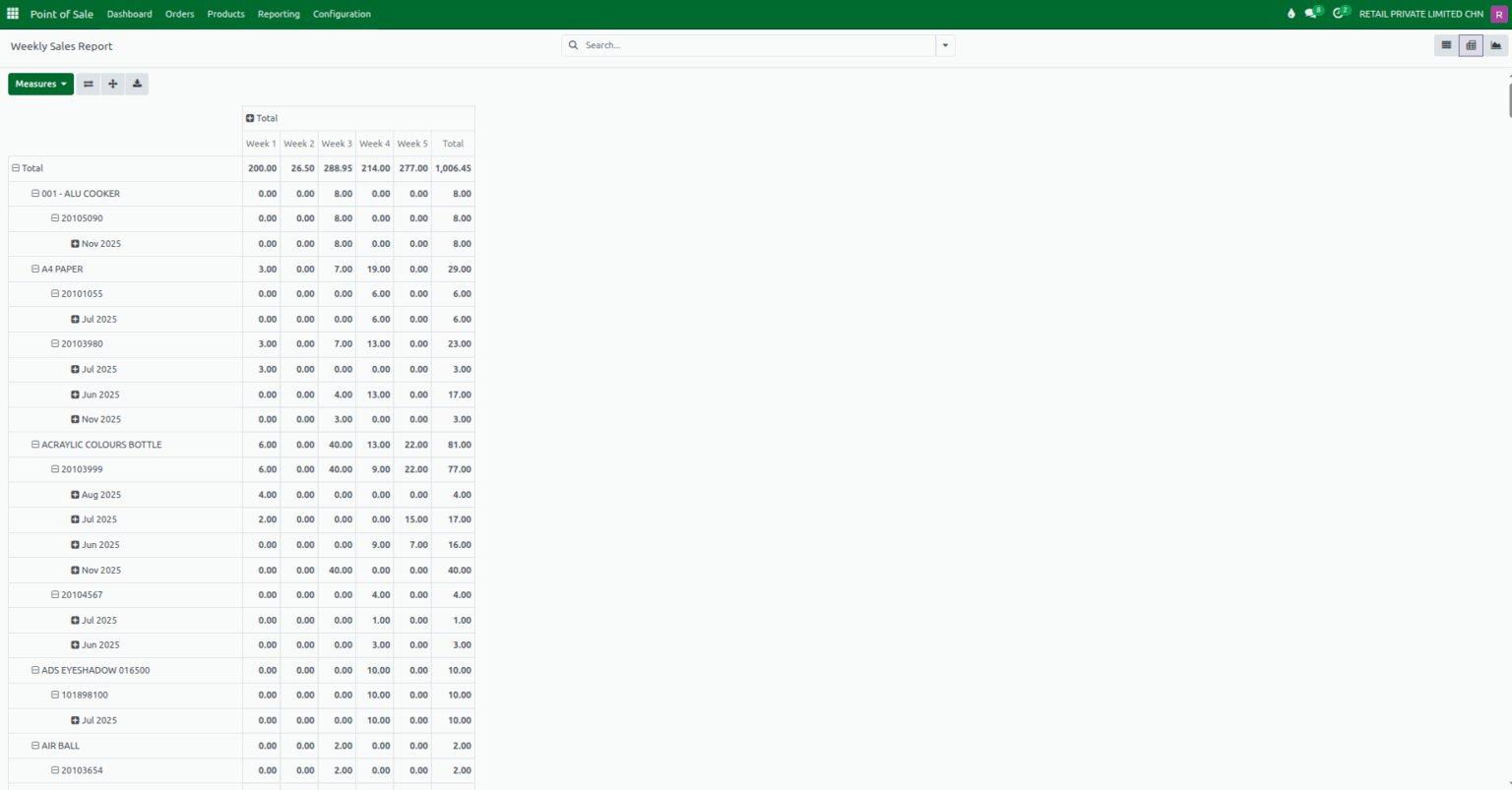
Task: Flip the pivot table axes
Action: pyautogui.click(x=88, y=84)
